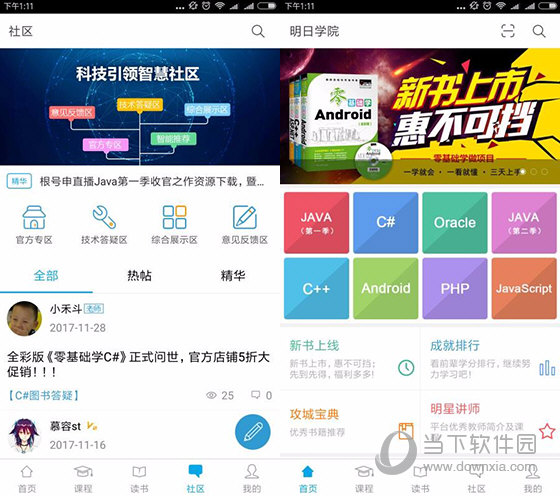Open 我的 in the community screen bottom bar
Screen dimensions: 560x496
tap(251, 479)
